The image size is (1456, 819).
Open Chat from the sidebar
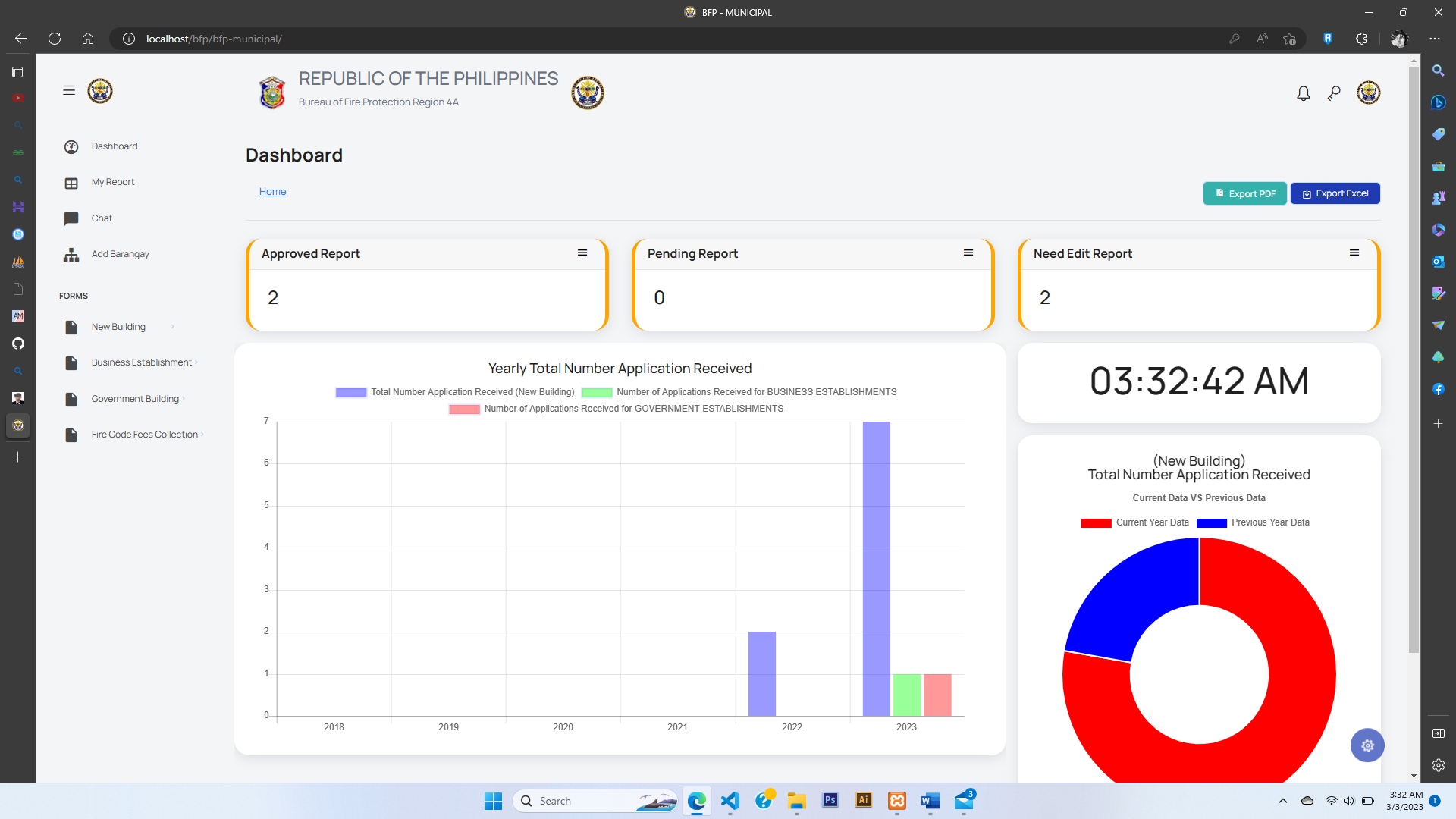(102, 218)
